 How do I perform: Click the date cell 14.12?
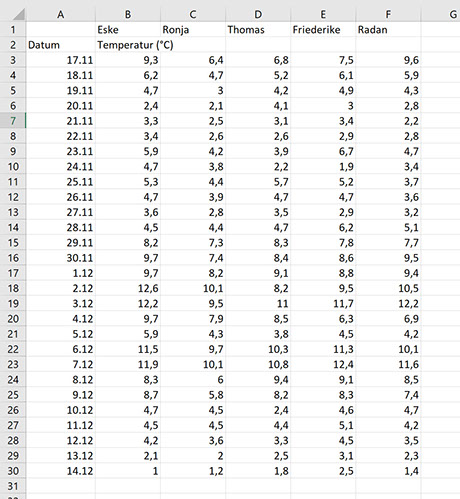61,471
